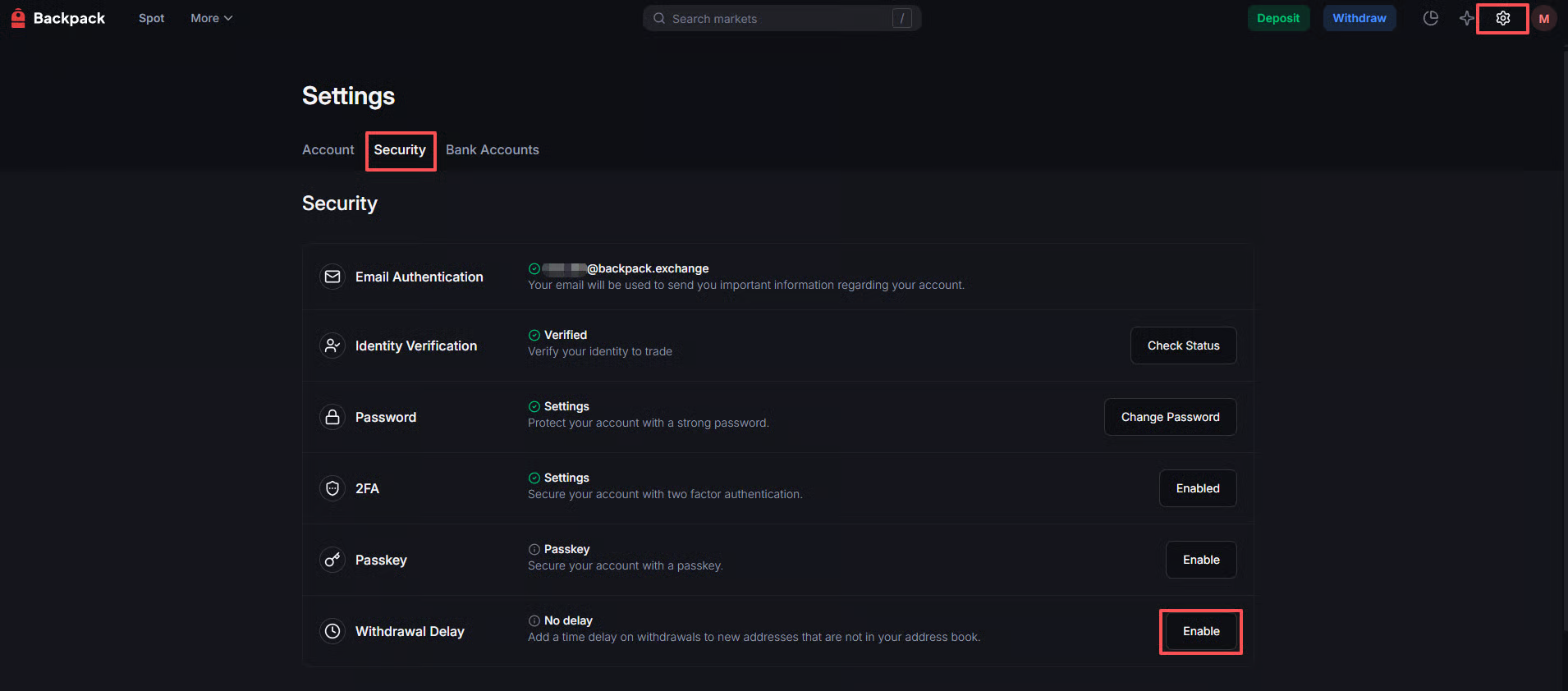Click the Change Password button

[x=1170, y=417]
